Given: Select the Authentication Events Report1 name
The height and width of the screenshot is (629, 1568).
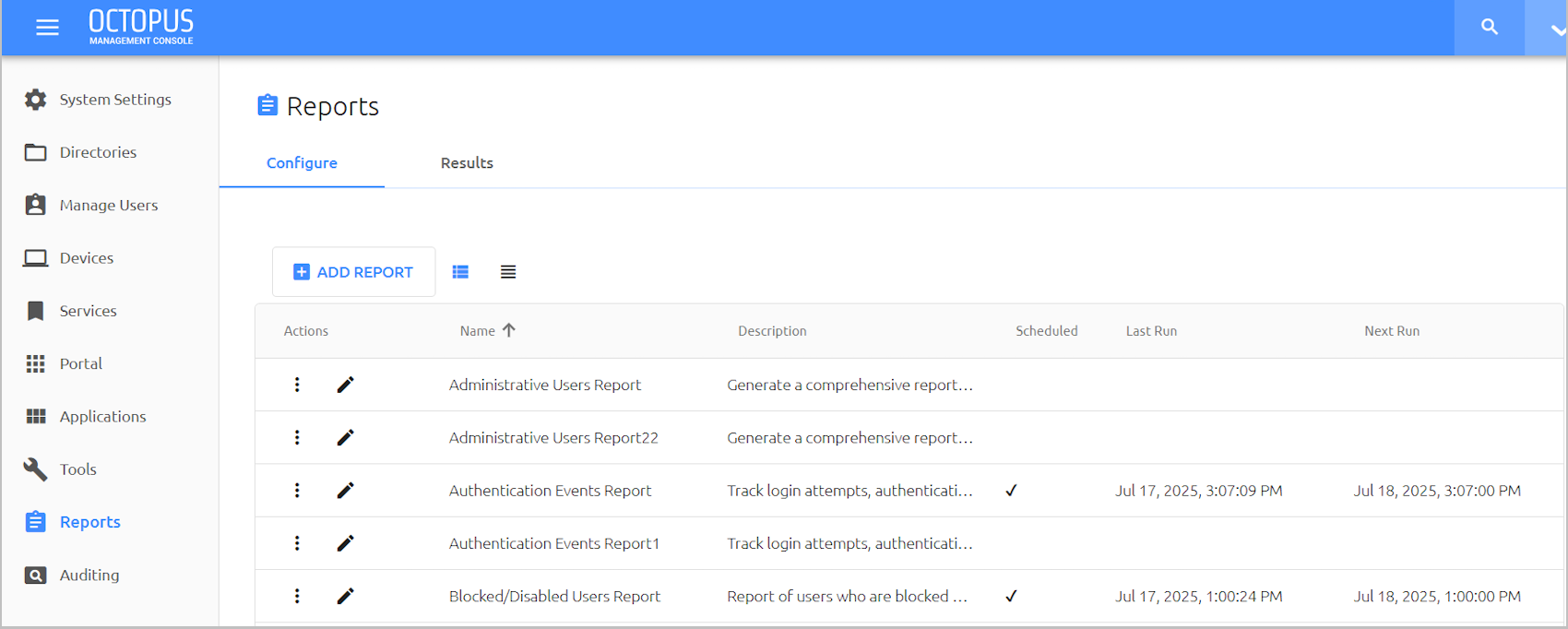Looking at the screenshot, I should click(x=554, y=544).
